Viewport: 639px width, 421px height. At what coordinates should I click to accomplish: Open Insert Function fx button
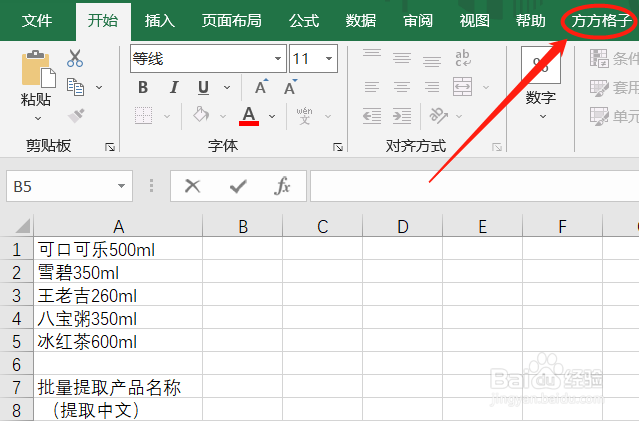tap(282, 186)
